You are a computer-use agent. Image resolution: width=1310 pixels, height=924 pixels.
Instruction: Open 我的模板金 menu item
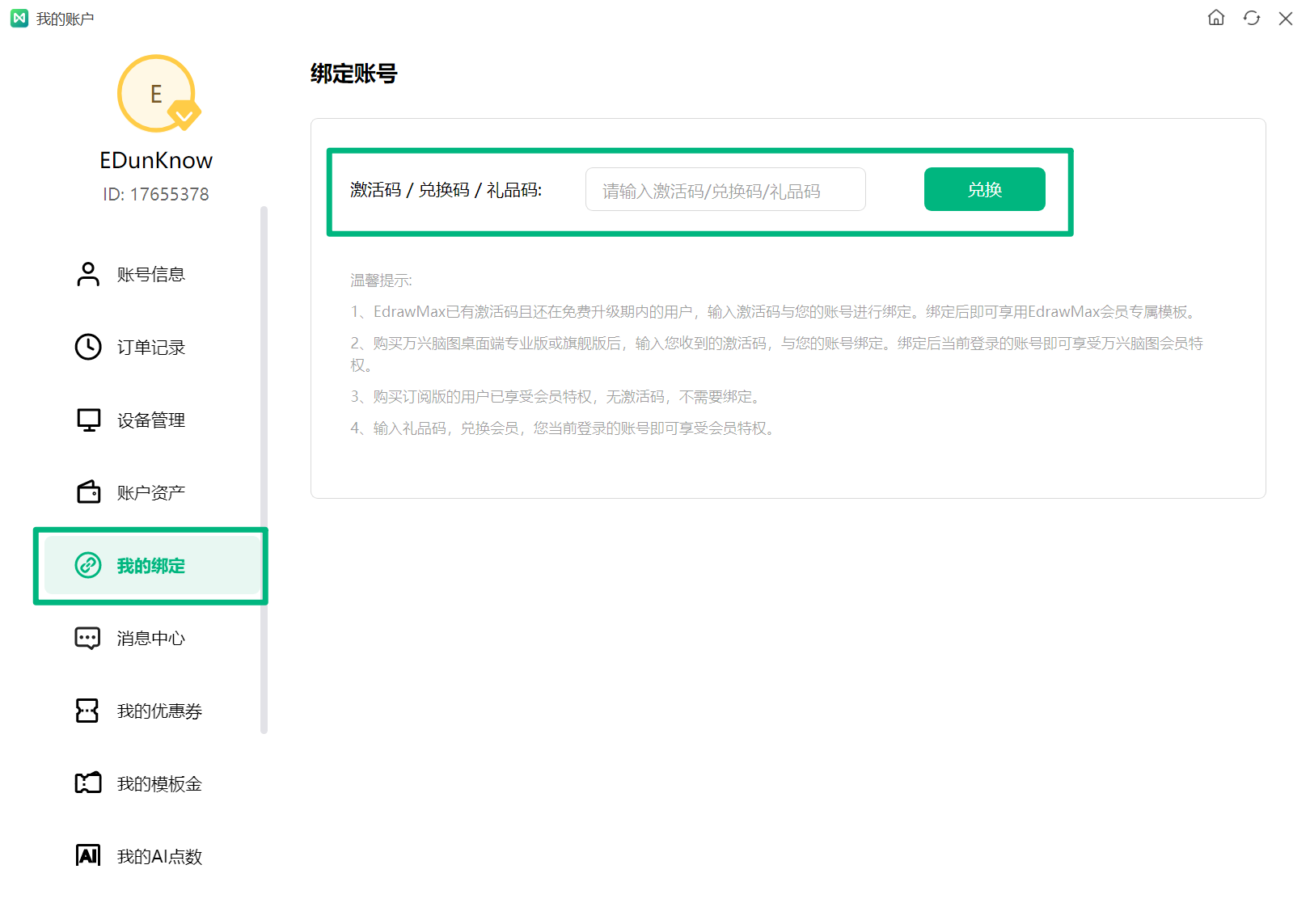152,783
